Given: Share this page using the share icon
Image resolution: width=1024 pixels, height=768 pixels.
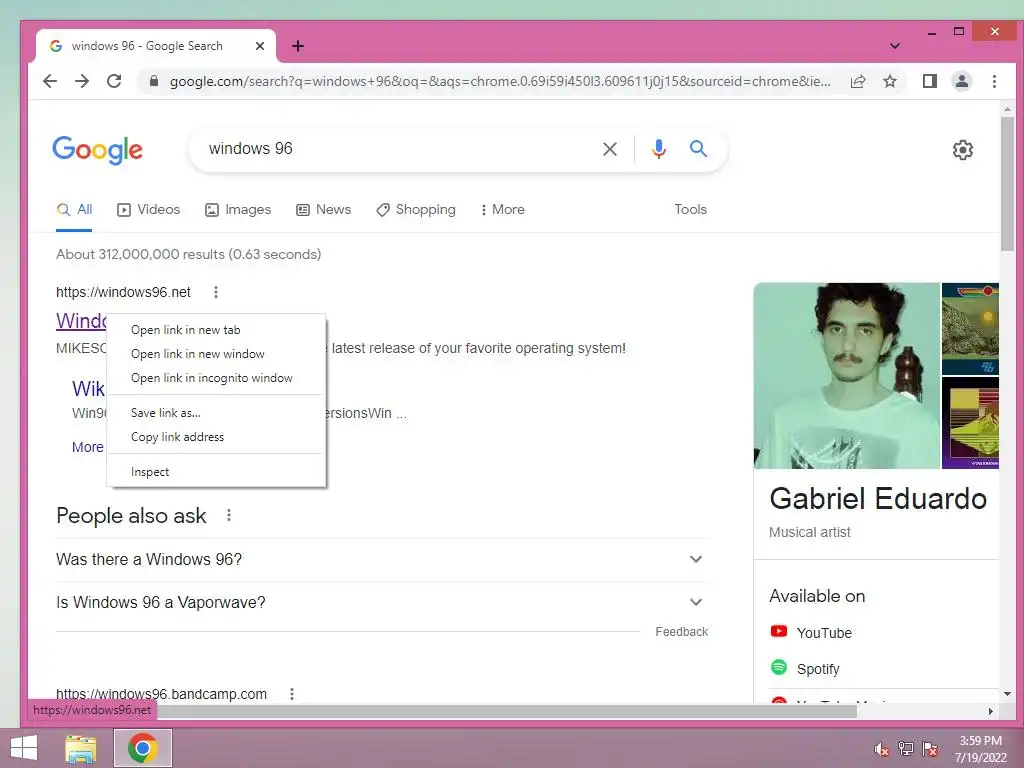Looking at the screenshot, I should [857, 81].
